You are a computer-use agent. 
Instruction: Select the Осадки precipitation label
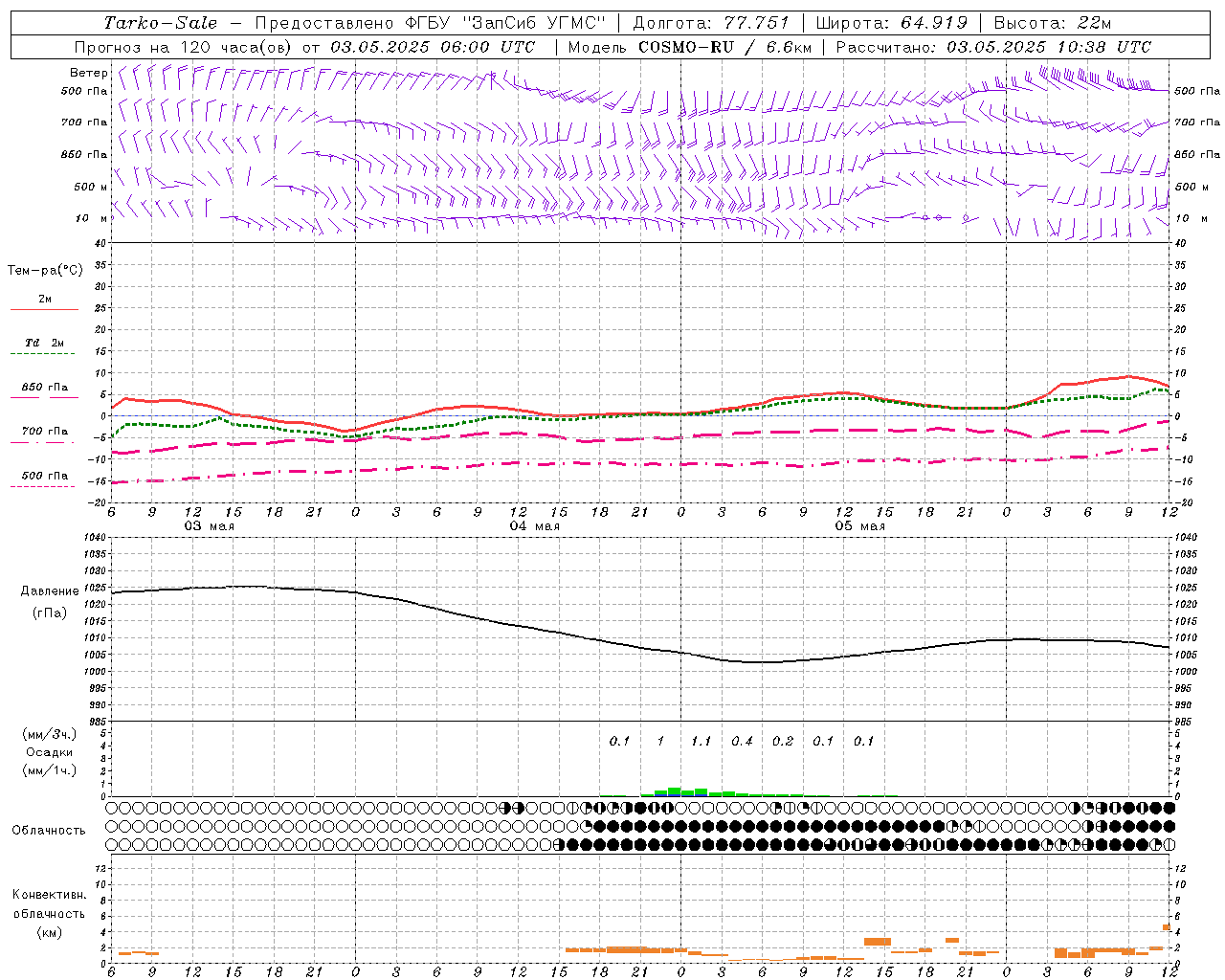[50, 752]
